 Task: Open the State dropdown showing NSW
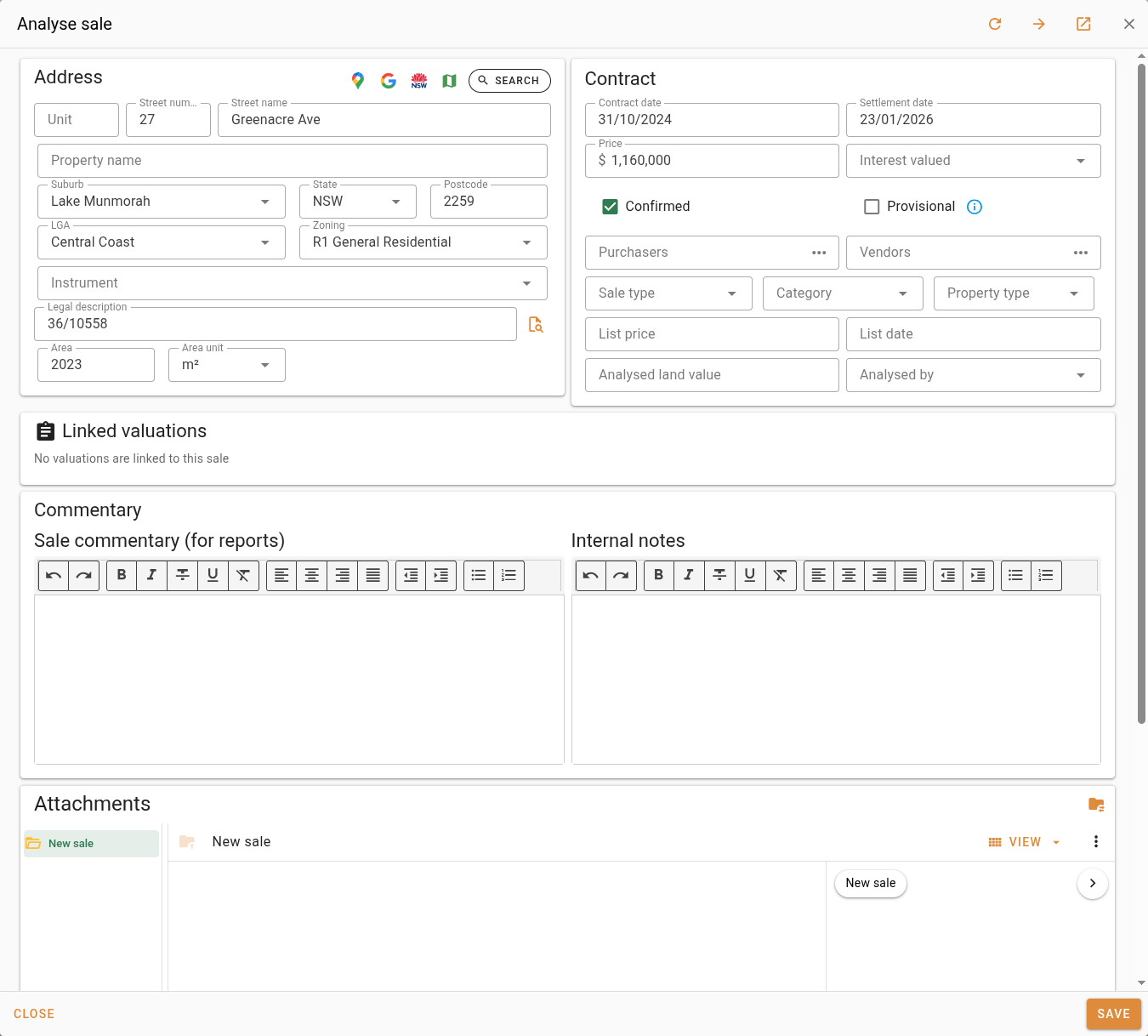pos(358,202)
